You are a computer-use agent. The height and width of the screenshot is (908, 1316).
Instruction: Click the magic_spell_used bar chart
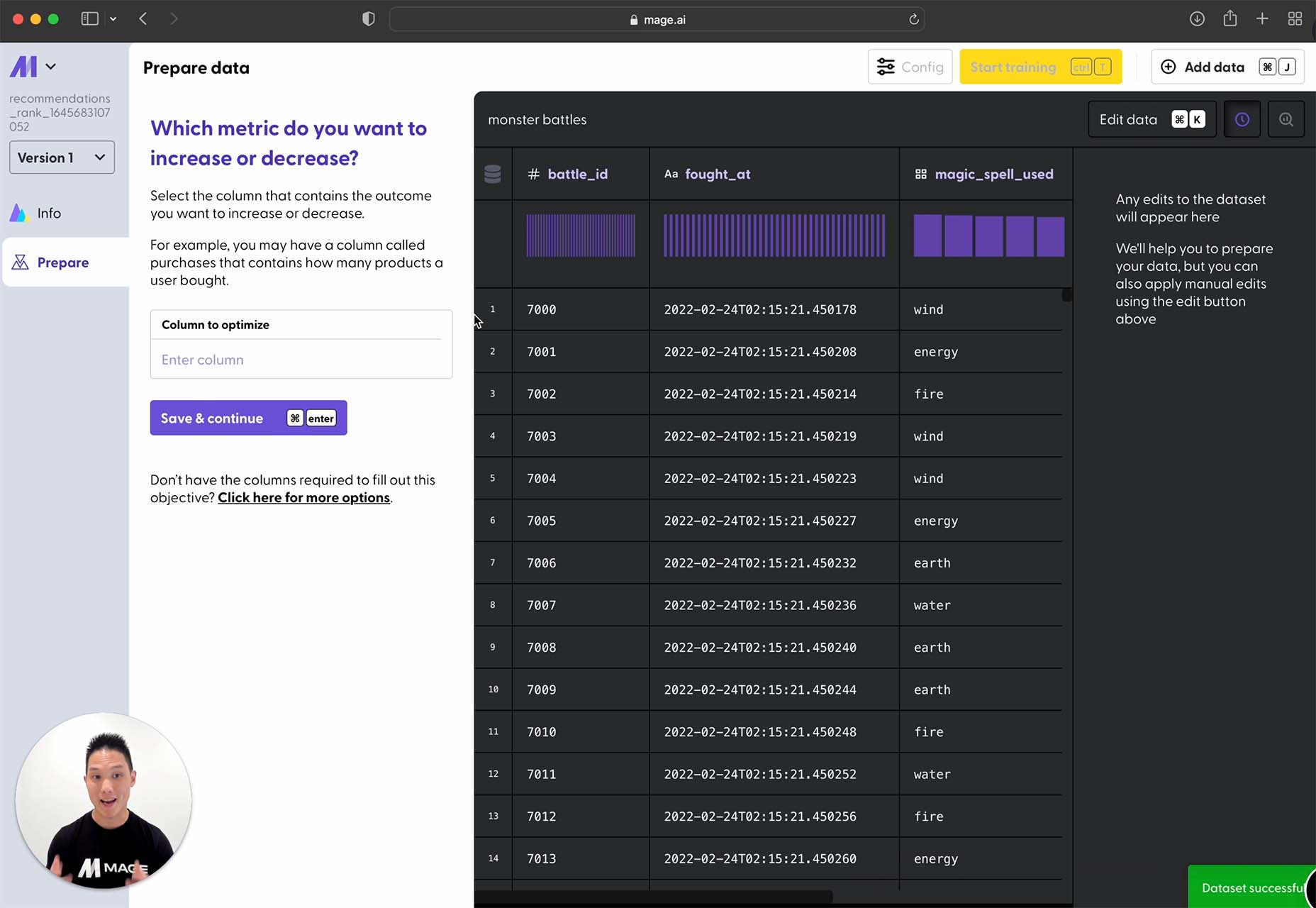[988, 236]
